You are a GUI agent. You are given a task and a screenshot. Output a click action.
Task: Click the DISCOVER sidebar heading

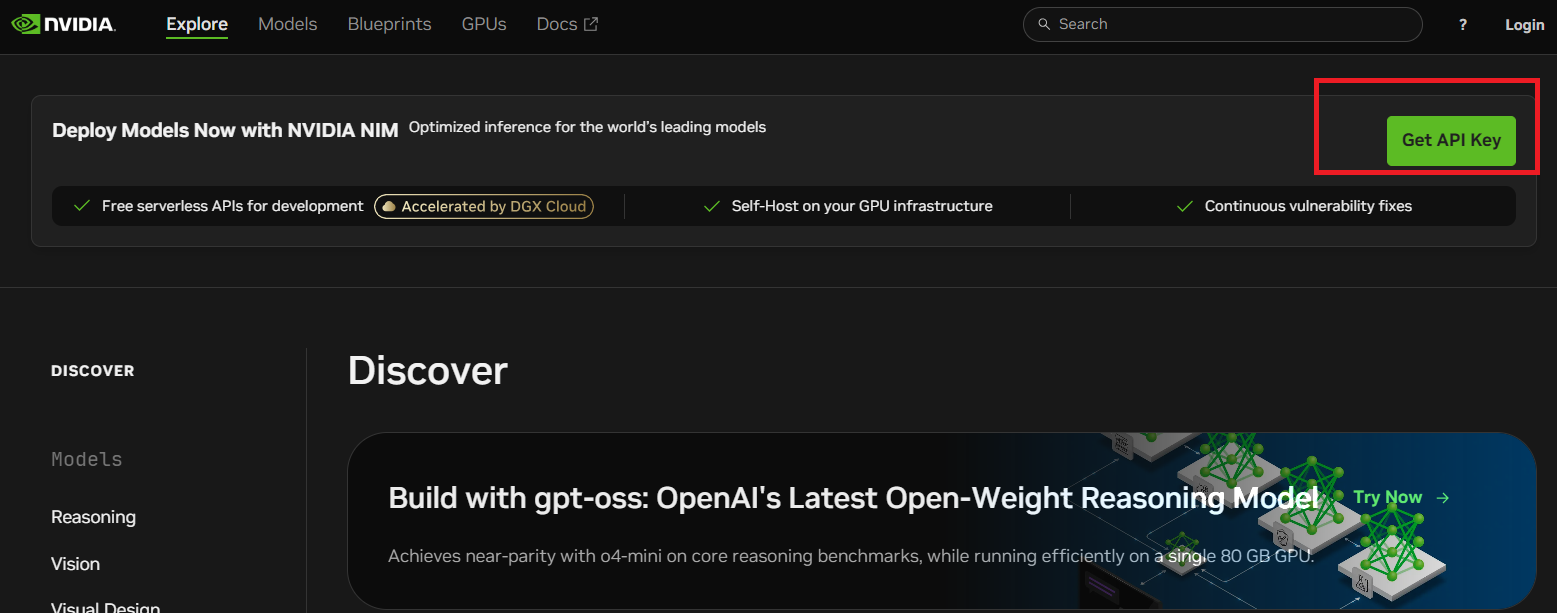[x=92, y=371]
